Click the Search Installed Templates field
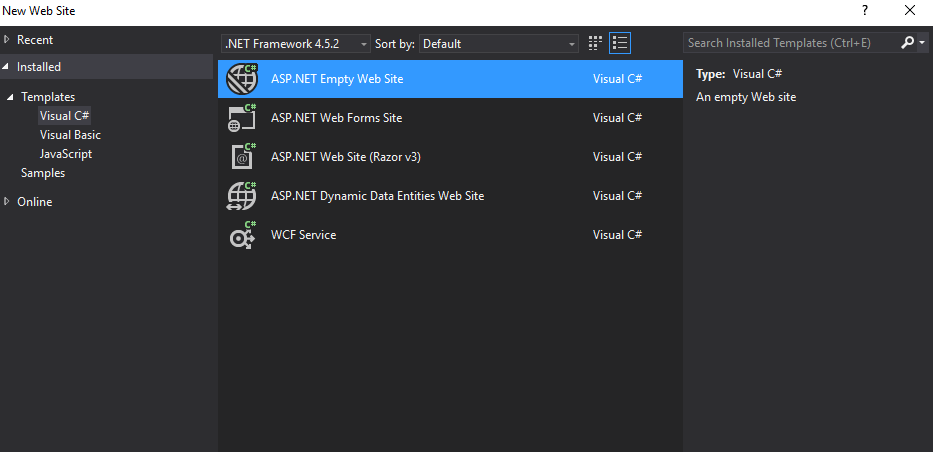 tap(790, 43)
